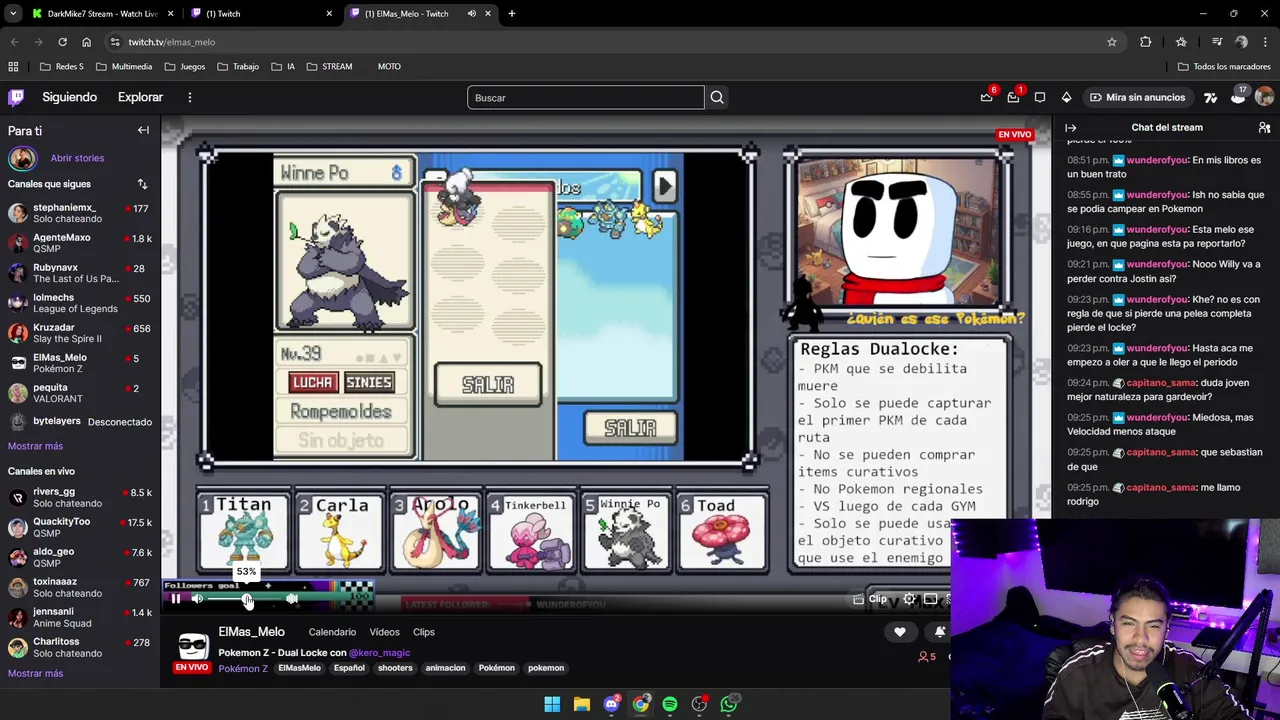This screenshot has width=1280, height=720.
Task: Open Windows Start menu
Action: point(552,704)
